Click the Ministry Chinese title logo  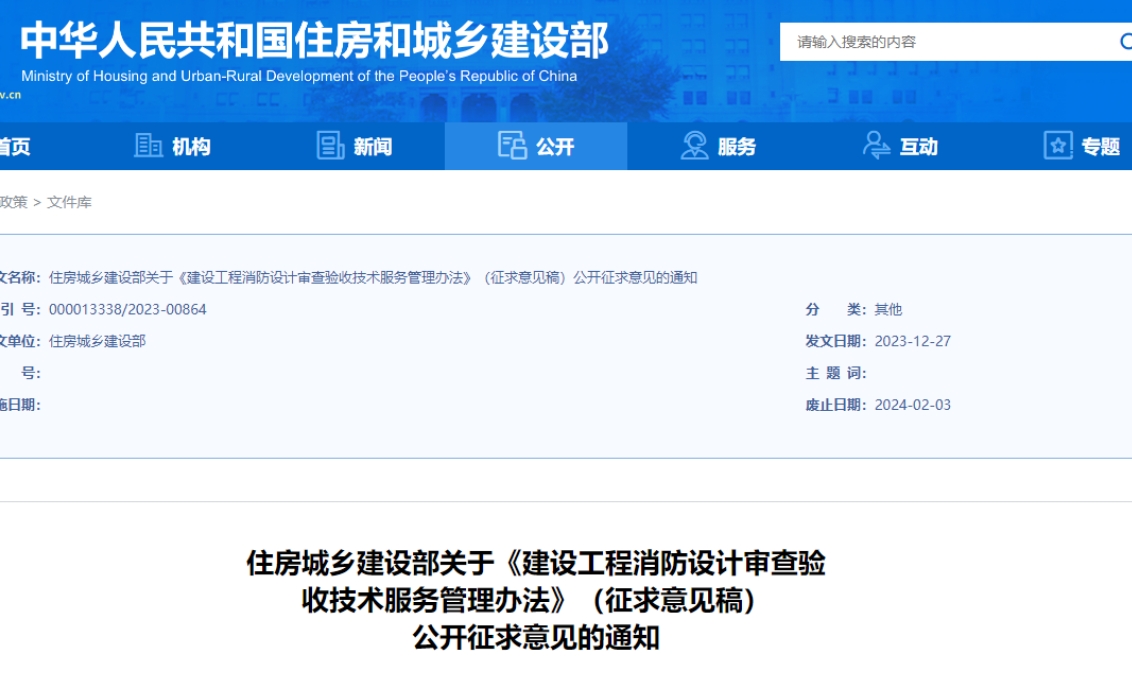coord(315,40)
